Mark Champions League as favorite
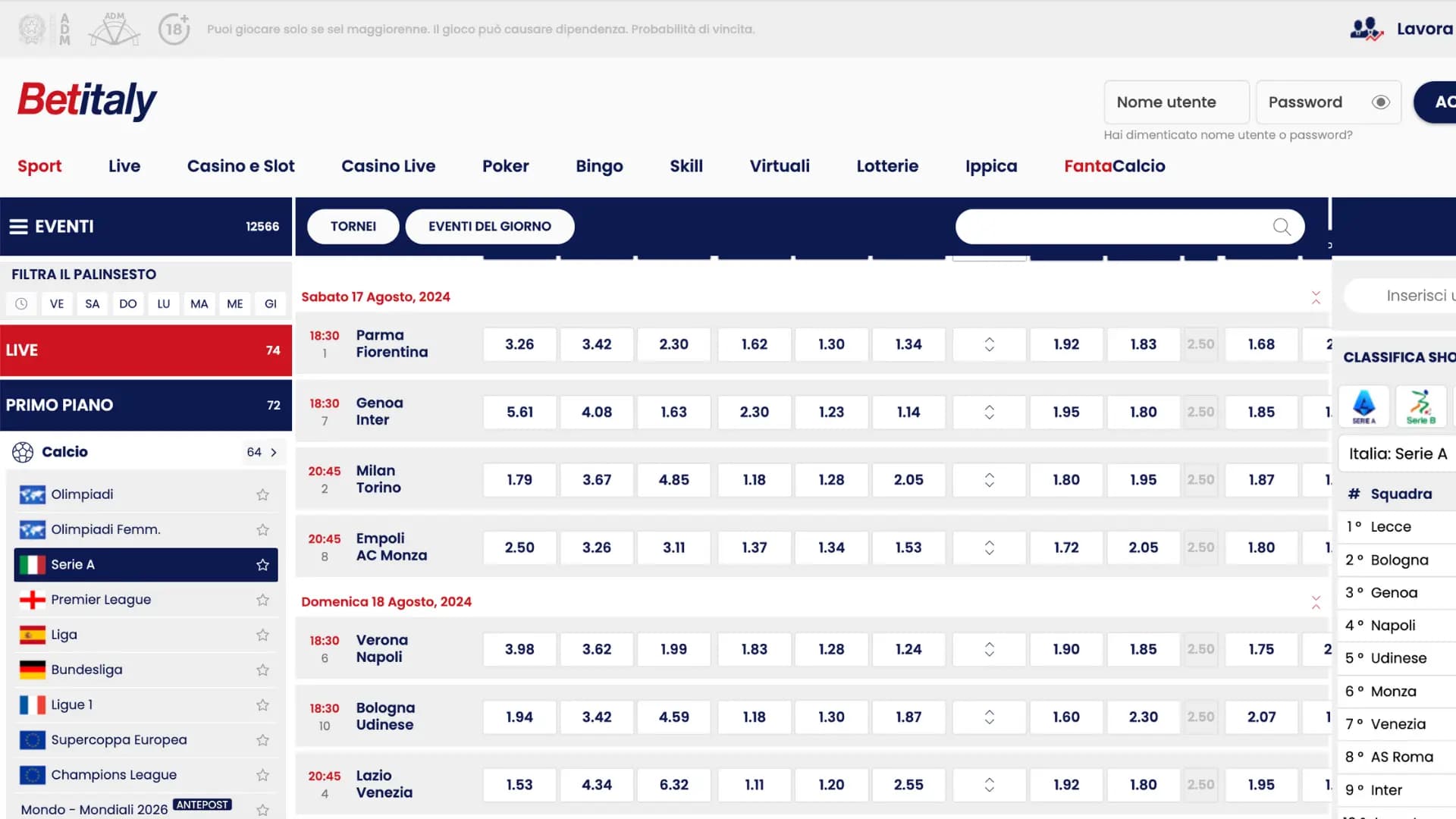 coord(262,775)
